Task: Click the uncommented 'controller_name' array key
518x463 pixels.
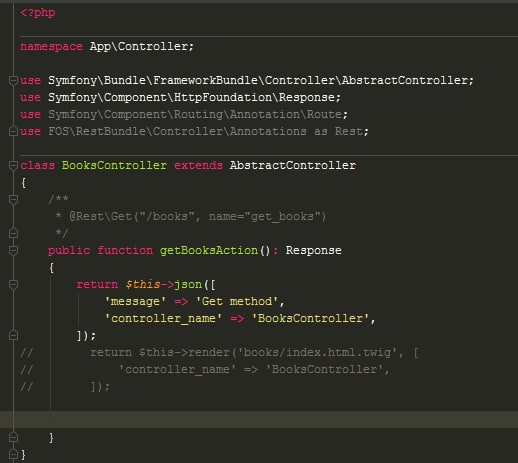Action: pyautogui.click(x=163, y=319)
